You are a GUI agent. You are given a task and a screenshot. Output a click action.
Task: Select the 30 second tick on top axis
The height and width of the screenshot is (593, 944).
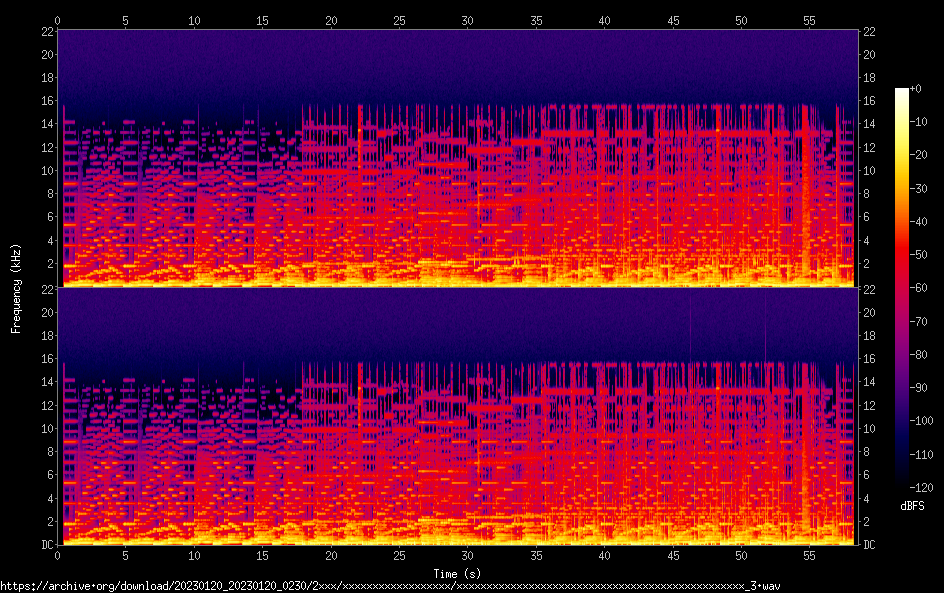467,20
